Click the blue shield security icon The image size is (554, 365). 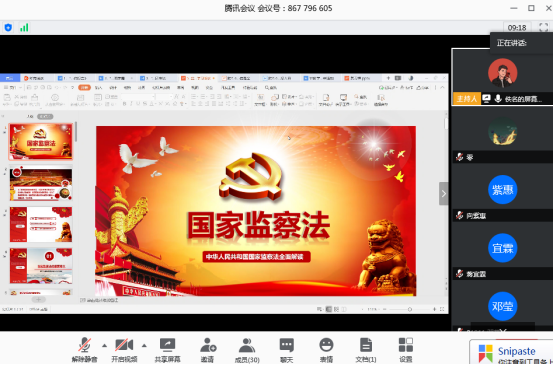(x=8, y=28)
